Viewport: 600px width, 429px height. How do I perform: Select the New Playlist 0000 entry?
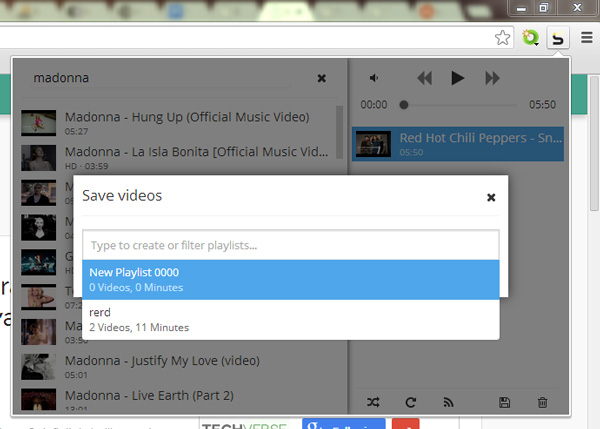coord(291,280)
